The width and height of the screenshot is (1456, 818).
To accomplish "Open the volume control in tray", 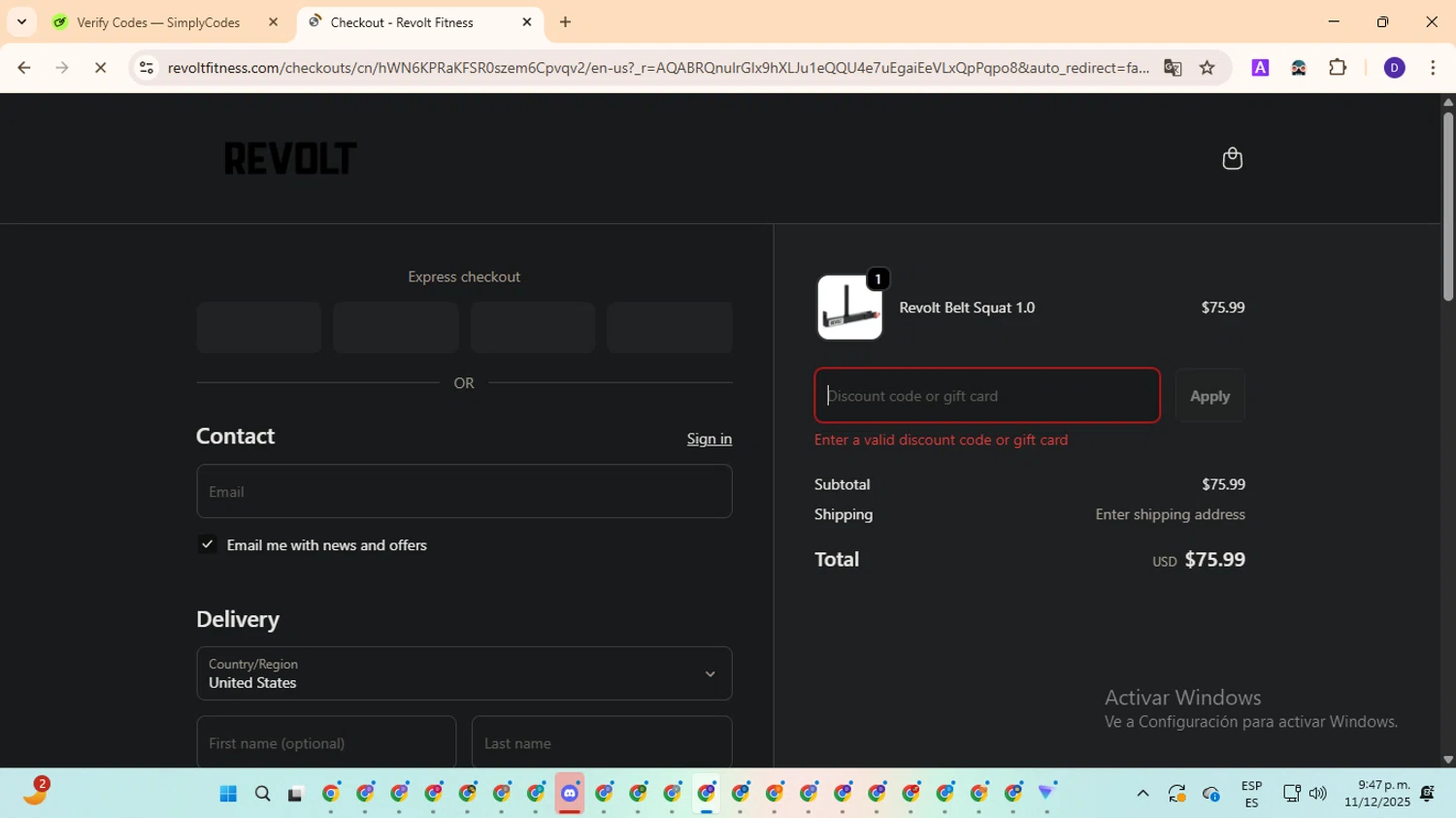I will [x=1317, y=794].
